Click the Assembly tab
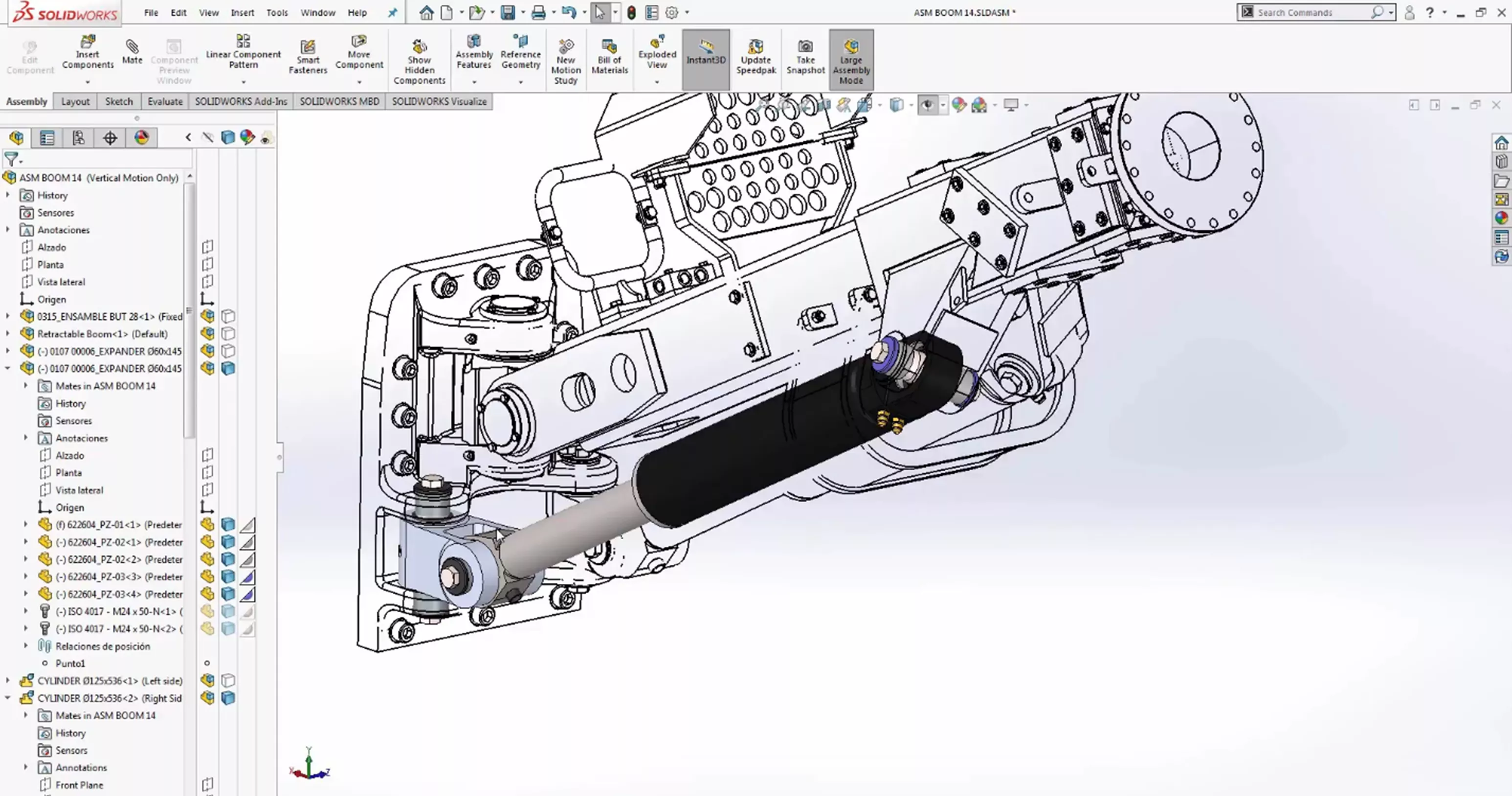This screenshot has height=796, width=1512. 26,101
